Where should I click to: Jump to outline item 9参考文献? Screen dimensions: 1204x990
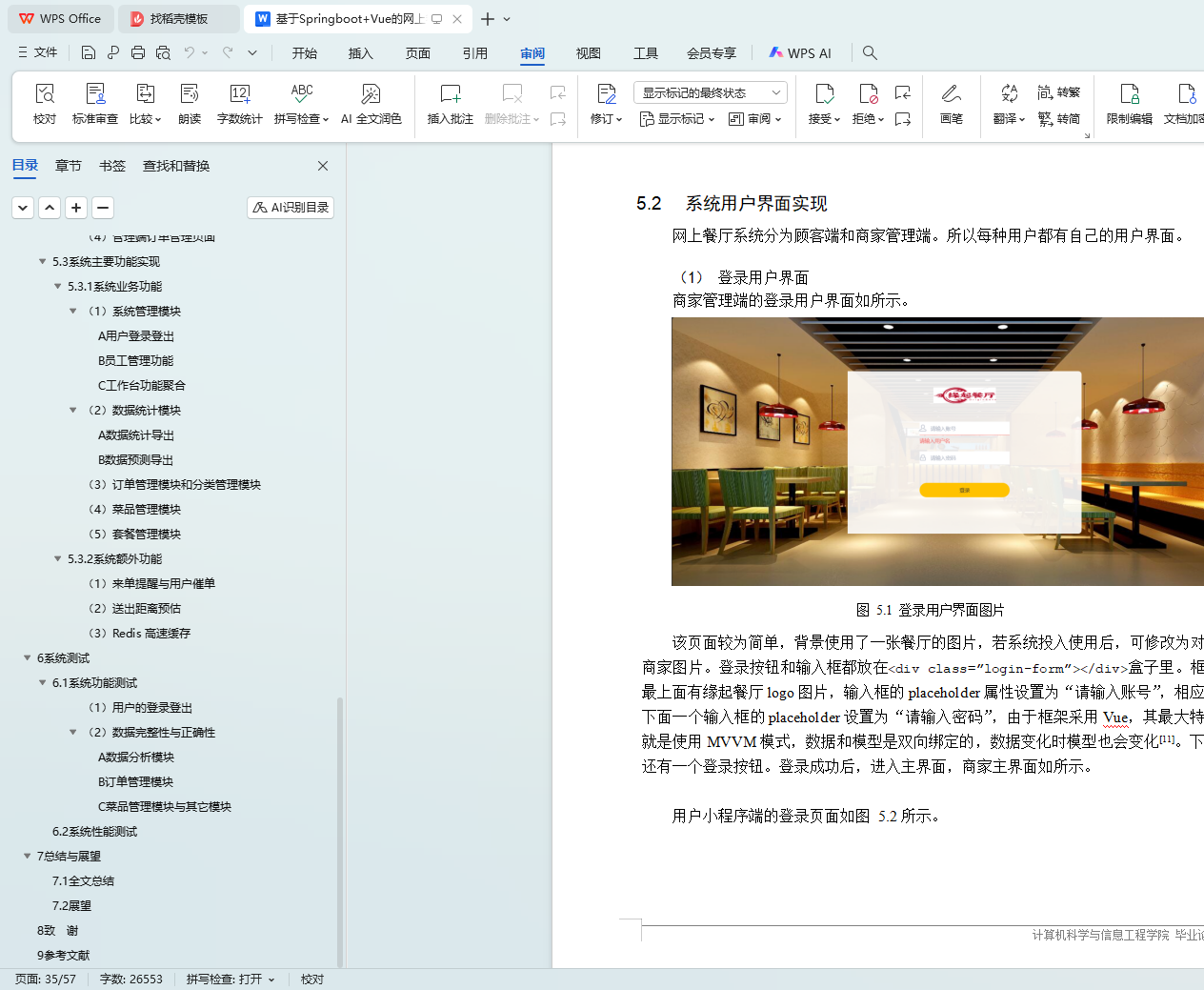(63, 955)
